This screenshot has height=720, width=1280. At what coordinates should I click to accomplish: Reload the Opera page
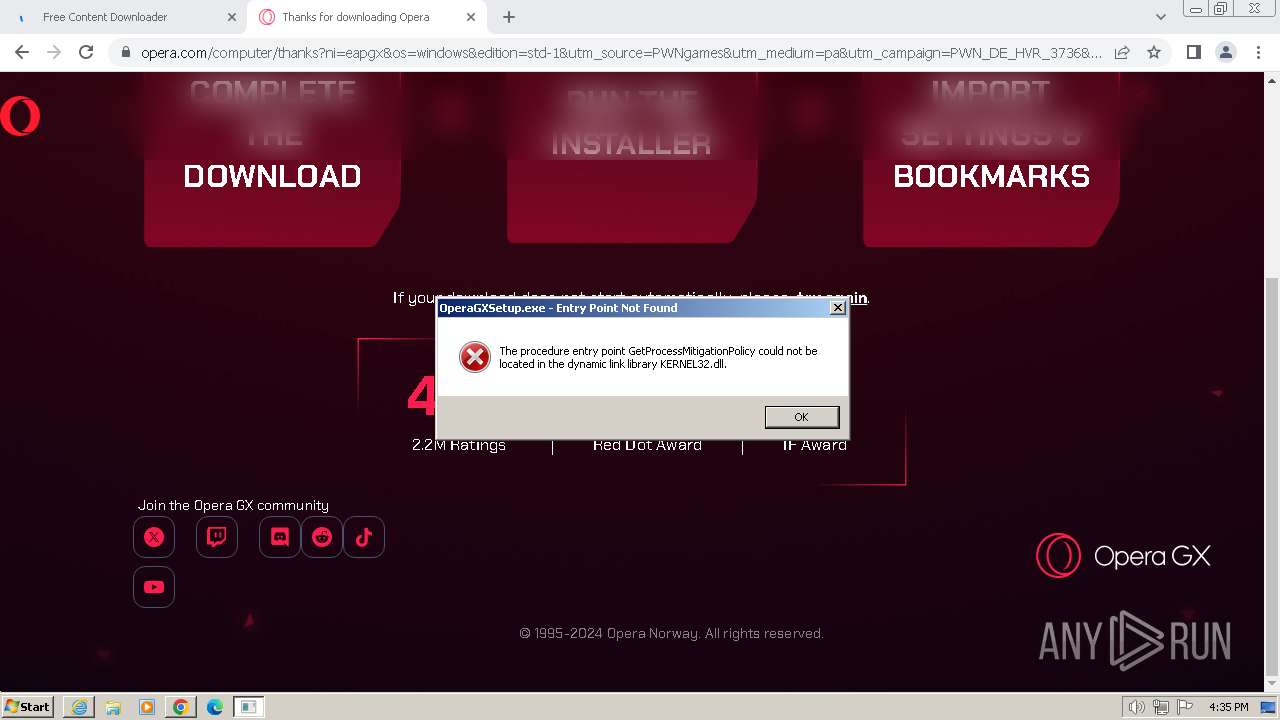86,52
